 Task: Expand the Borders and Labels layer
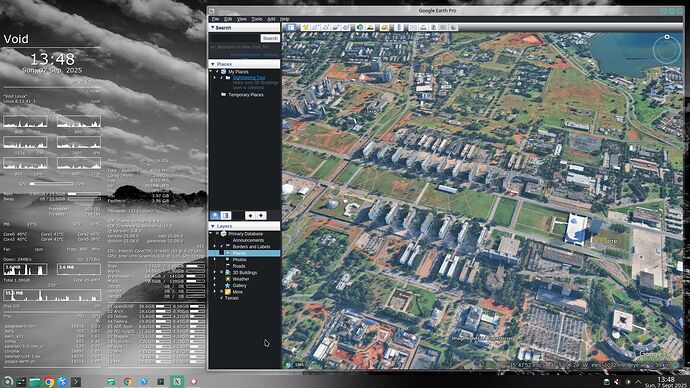point(215,246)
